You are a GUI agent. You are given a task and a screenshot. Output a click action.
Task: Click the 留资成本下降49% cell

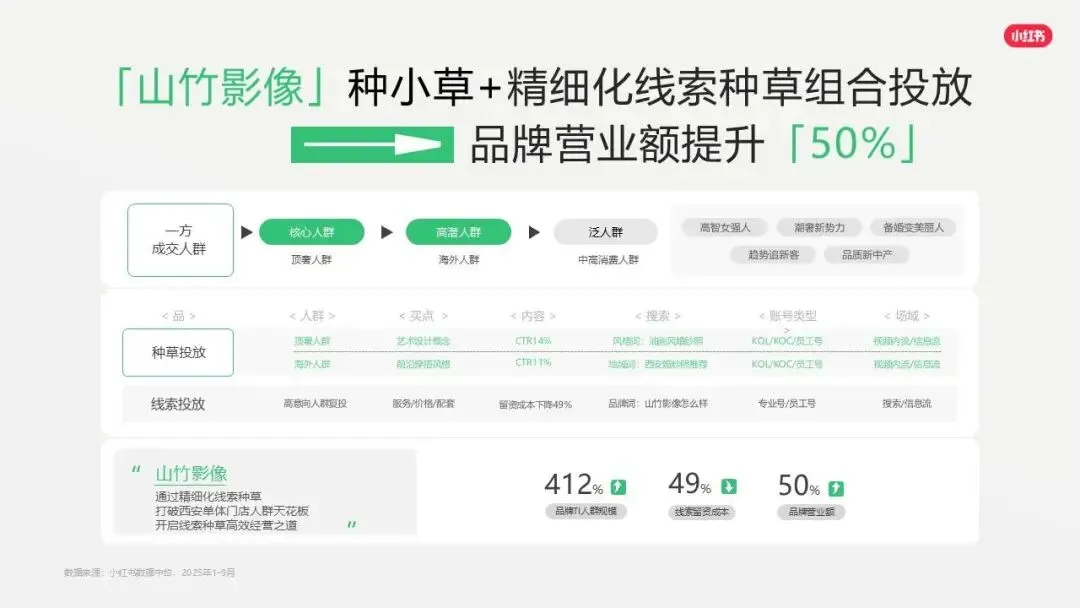[535, 405]
